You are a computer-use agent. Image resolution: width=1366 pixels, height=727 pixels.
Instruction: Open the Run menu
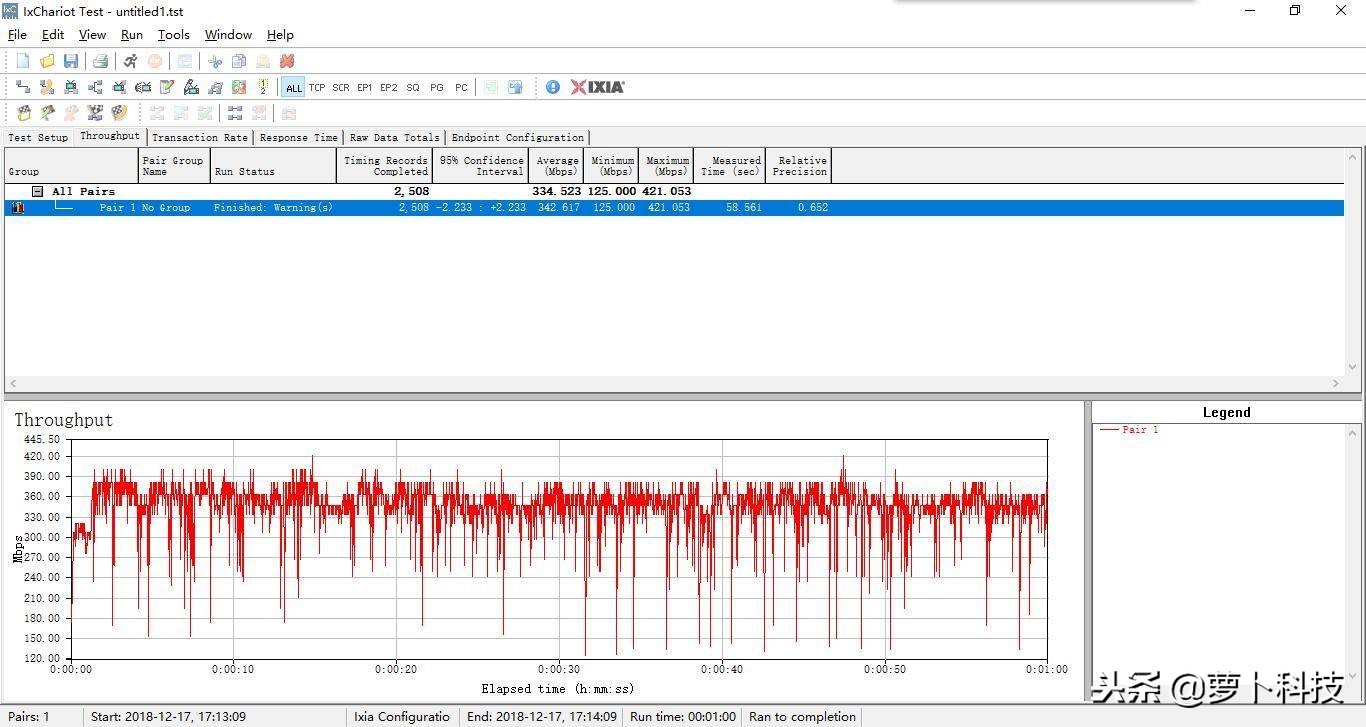click(131, 34)
